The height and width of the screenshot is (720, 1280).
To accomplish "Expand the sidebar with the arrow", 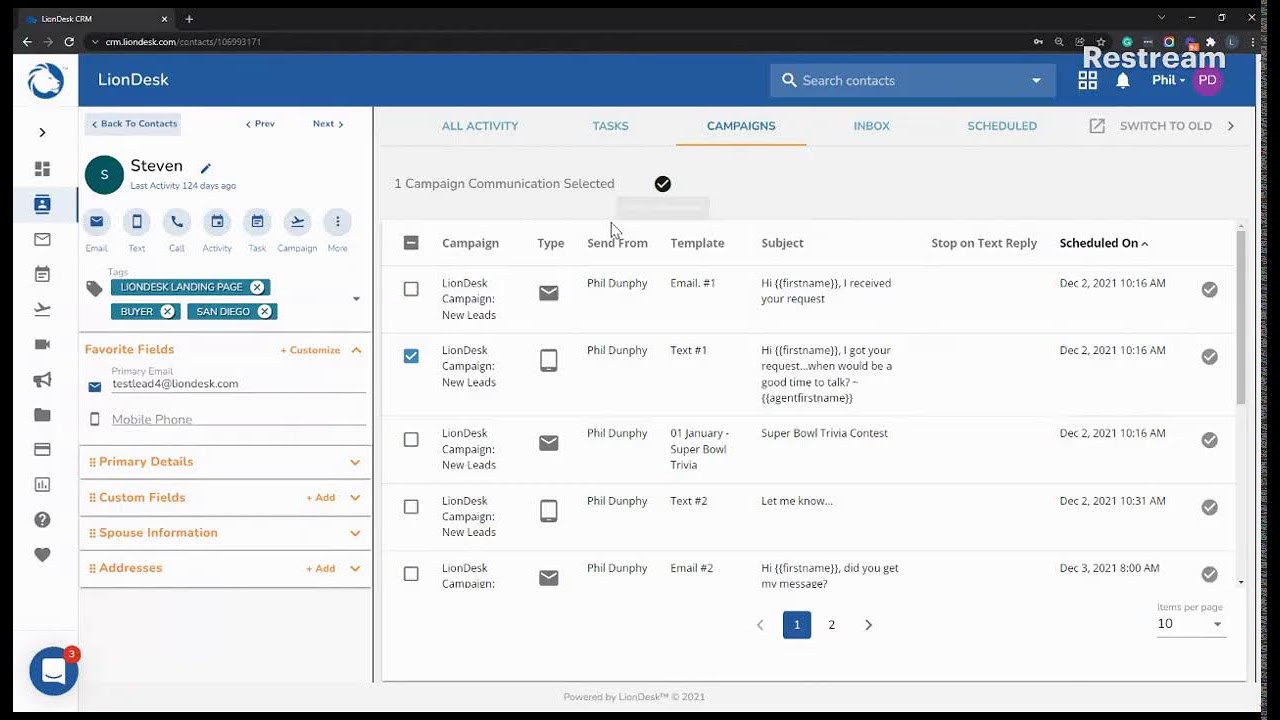I will [42, 132].
